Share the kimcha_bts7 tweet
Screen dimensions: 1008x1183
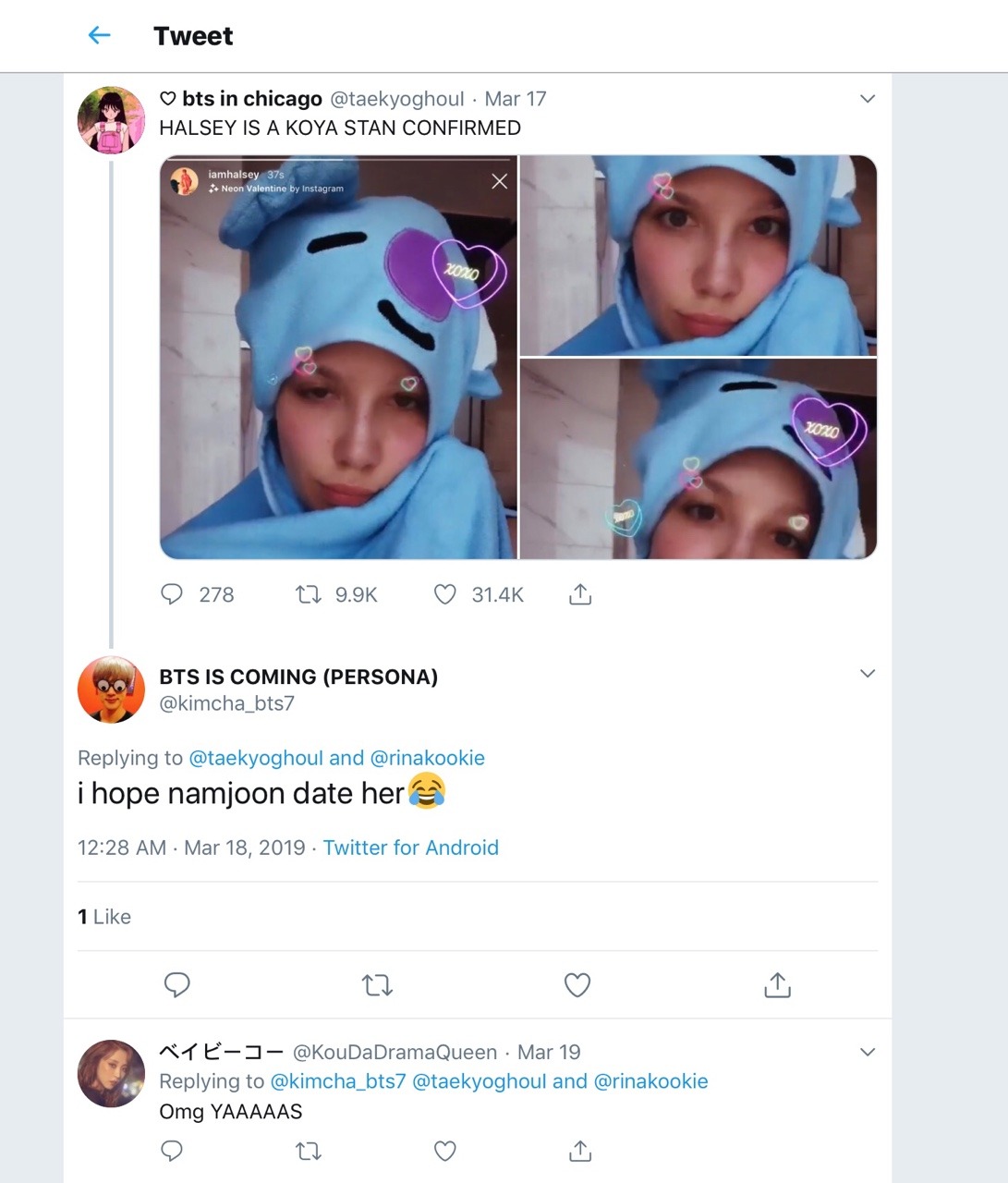click(778, 985)
